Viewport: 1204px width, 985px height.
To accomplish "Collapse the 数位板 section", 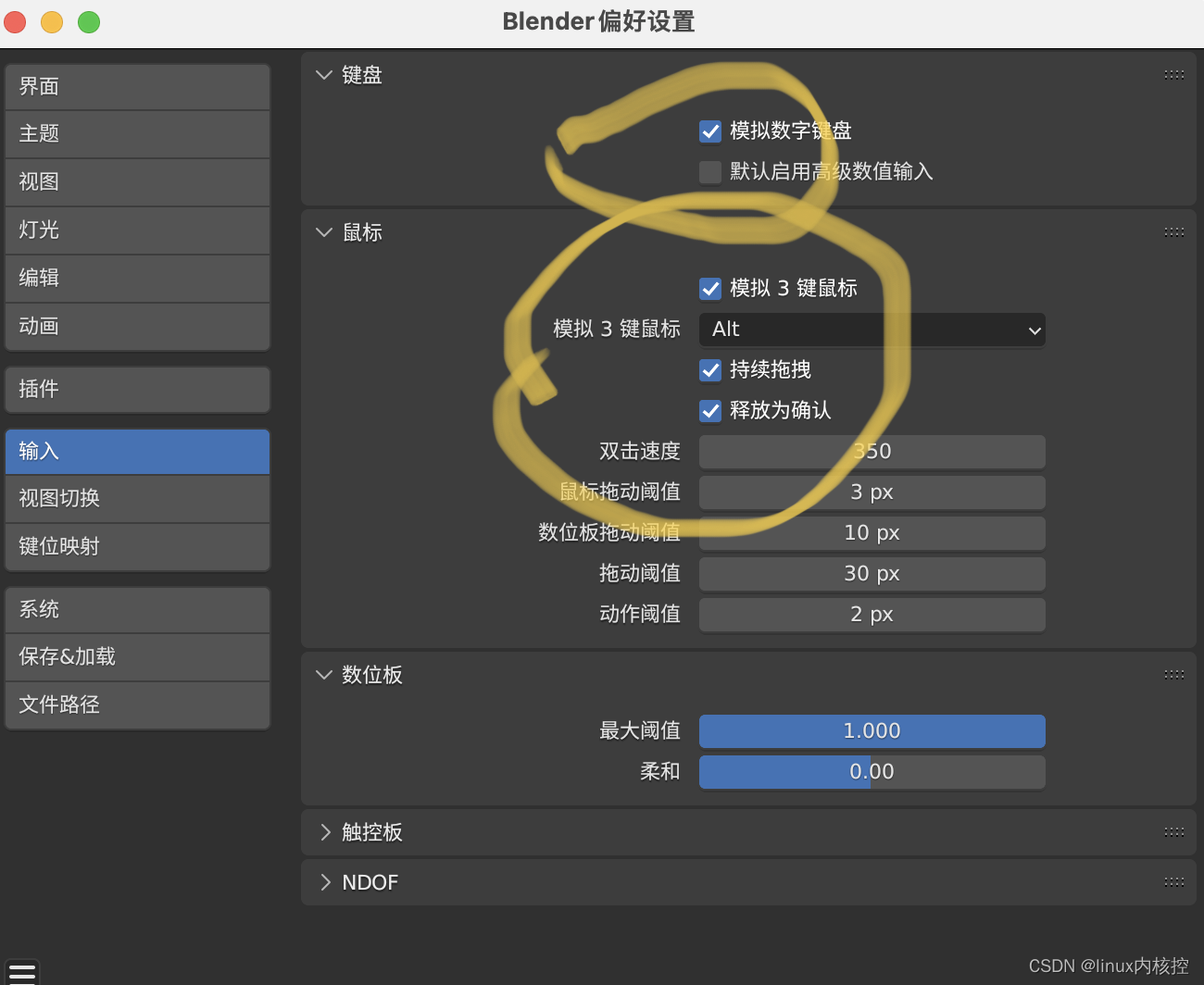I will 323,675.
